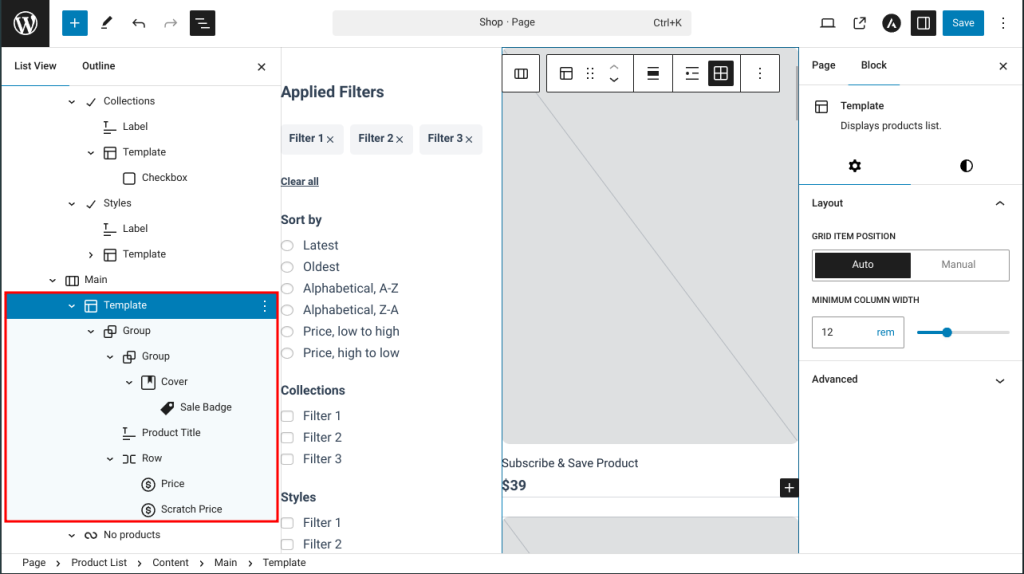Screen dimensions: 1024x574
Task: Select grid view in block toolbar
Action: click(720, 73)
